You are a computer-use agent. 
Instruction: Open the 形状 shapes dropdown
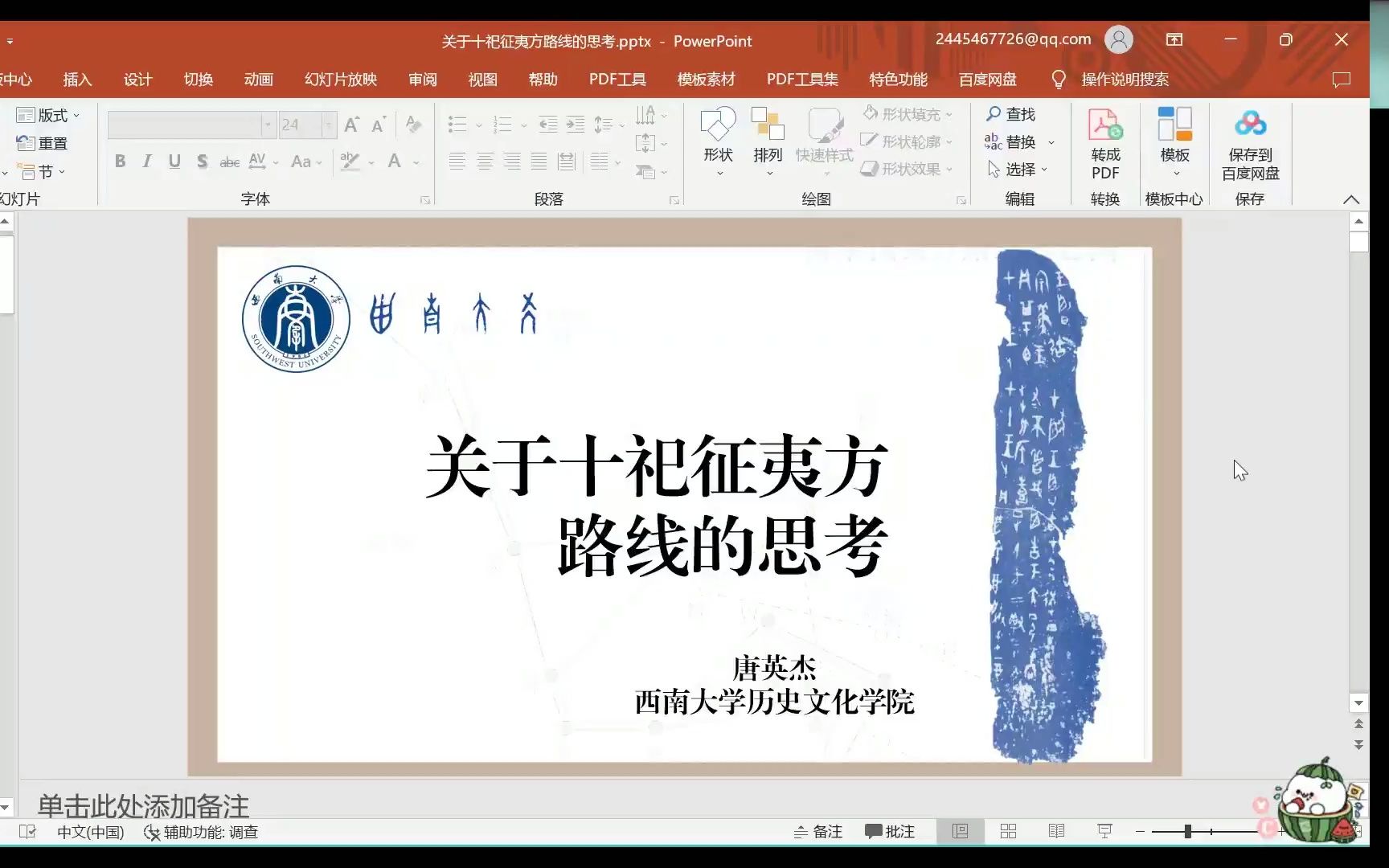point(718,141)
